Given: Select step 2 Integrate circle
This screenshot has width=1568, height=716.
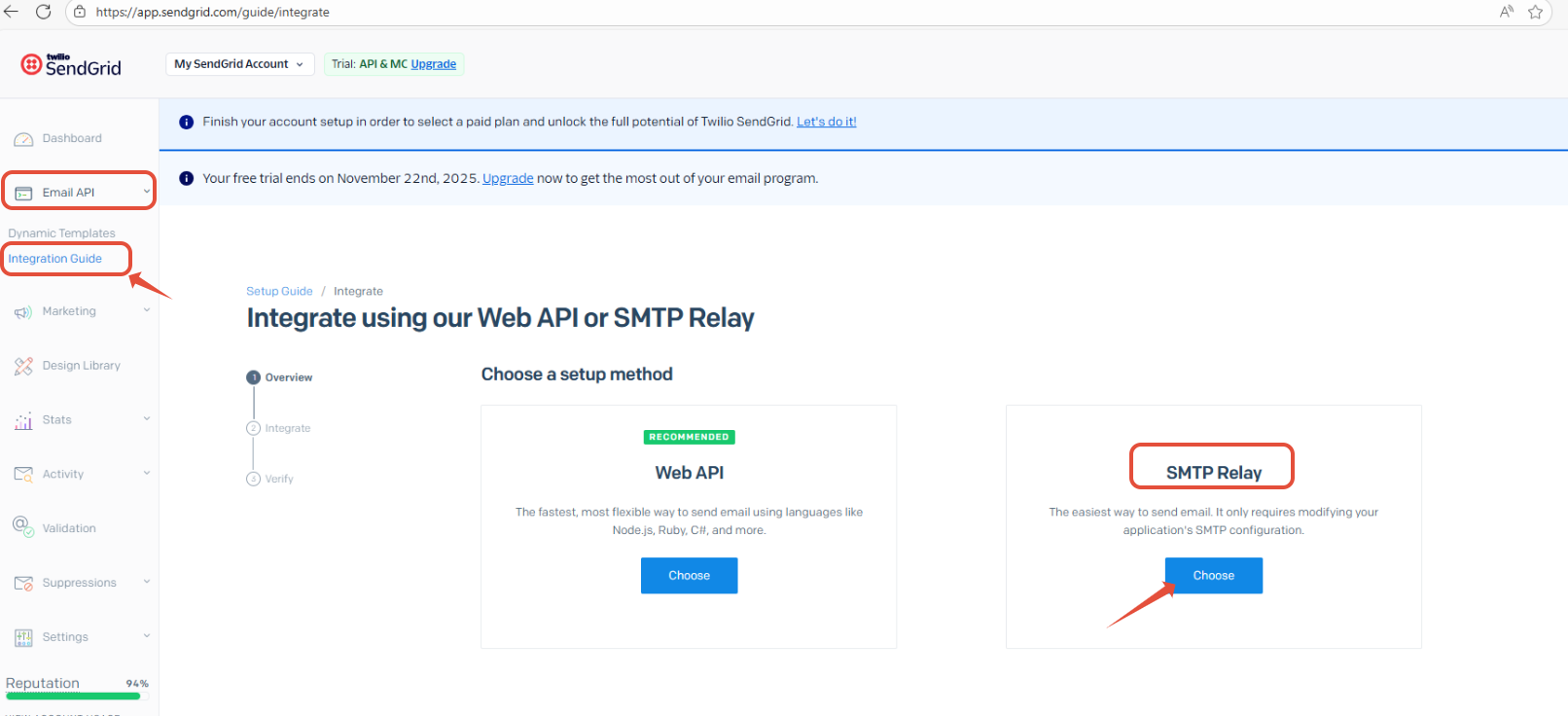Looking at the screenshot, I should point(254,428).
